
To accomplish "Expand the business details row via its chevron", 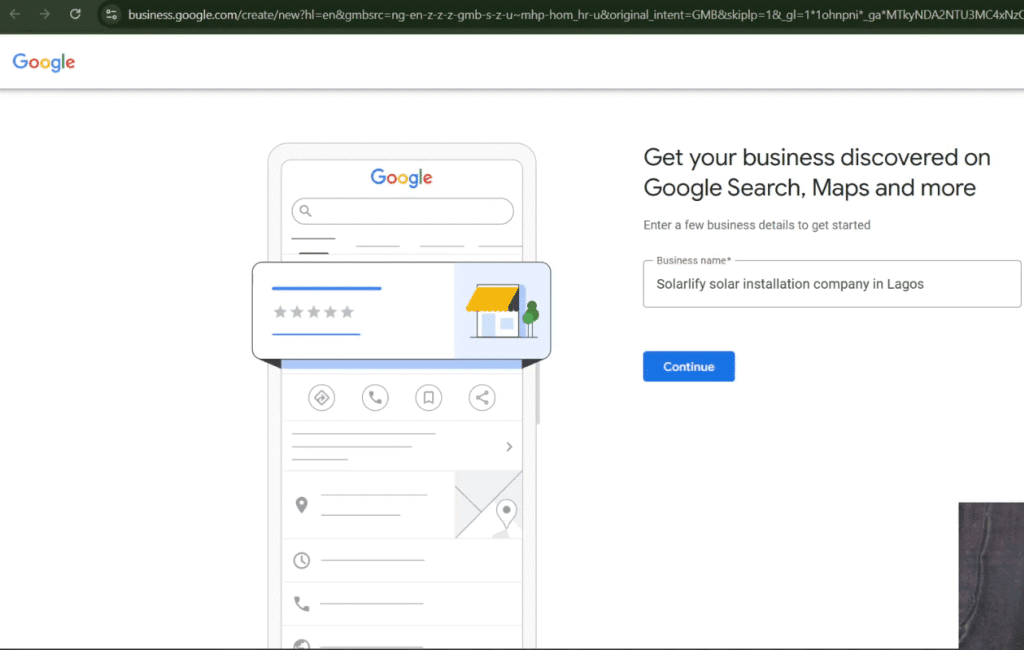I will (x=509, y=446).
